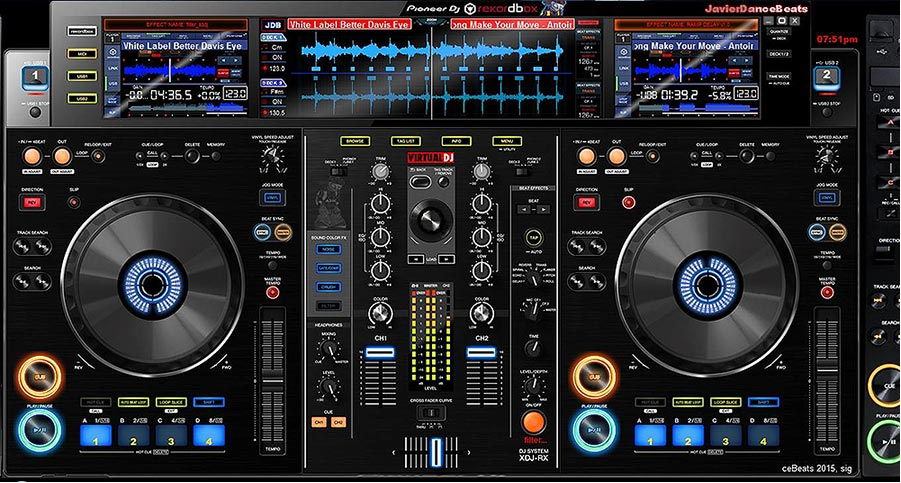Enable SLIP mode on left deck
The height and width of the screenshot is (483, 901).
pos(74,202)
